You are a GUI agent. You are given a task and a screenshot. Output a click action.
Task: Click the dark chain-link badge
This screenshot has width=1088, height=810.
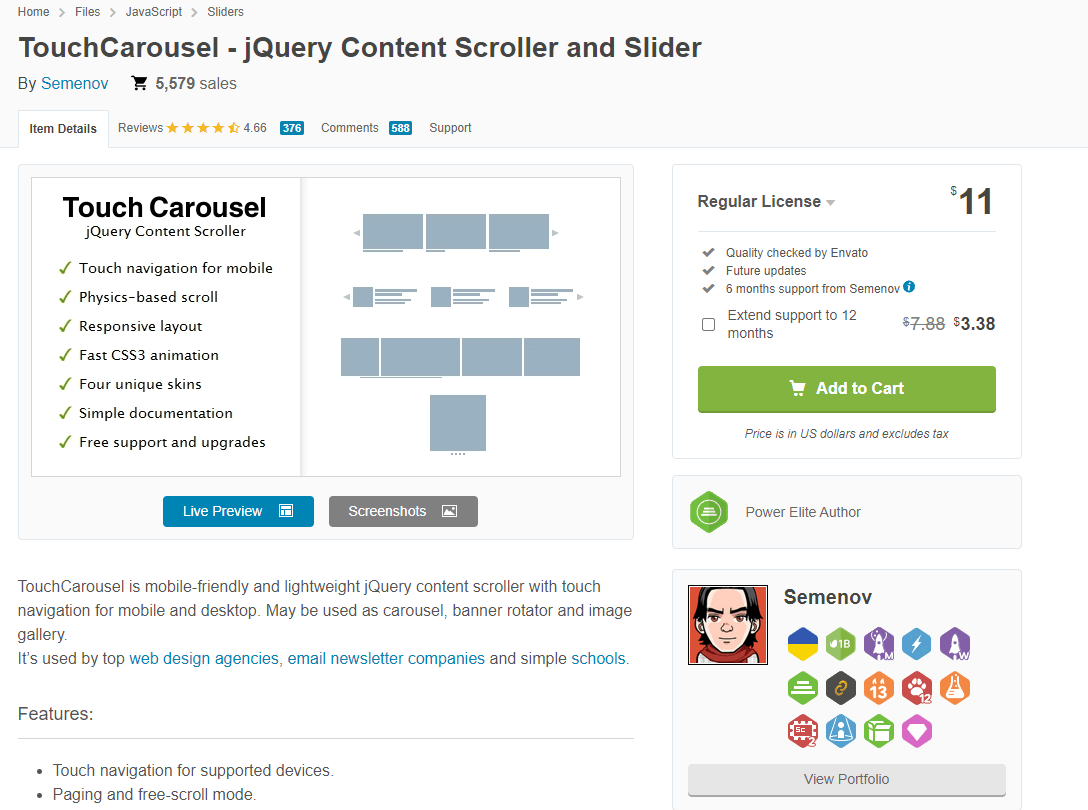[x=841, y=688]
